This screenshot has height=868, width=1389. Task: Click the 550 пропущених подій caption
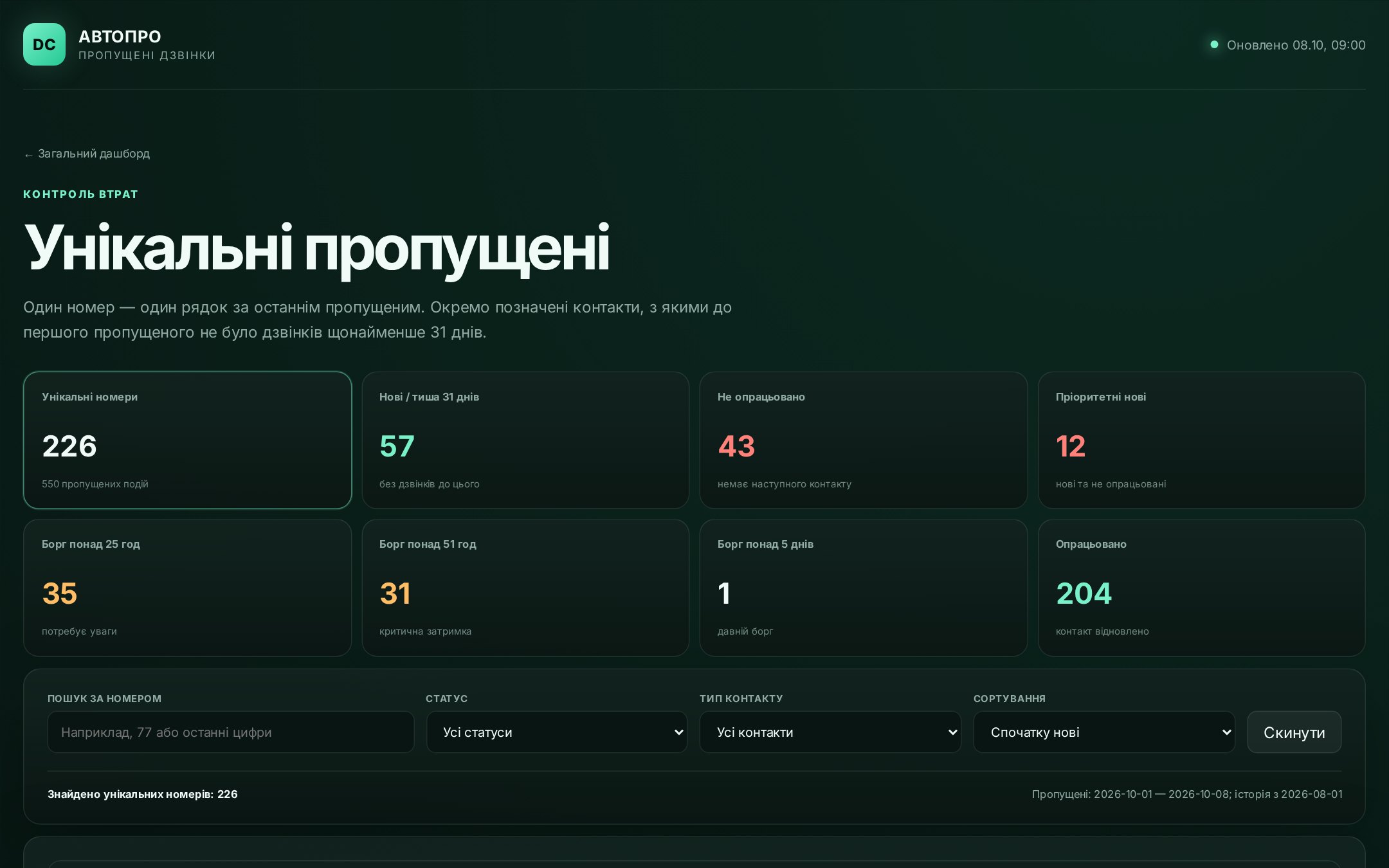(95, 484)
